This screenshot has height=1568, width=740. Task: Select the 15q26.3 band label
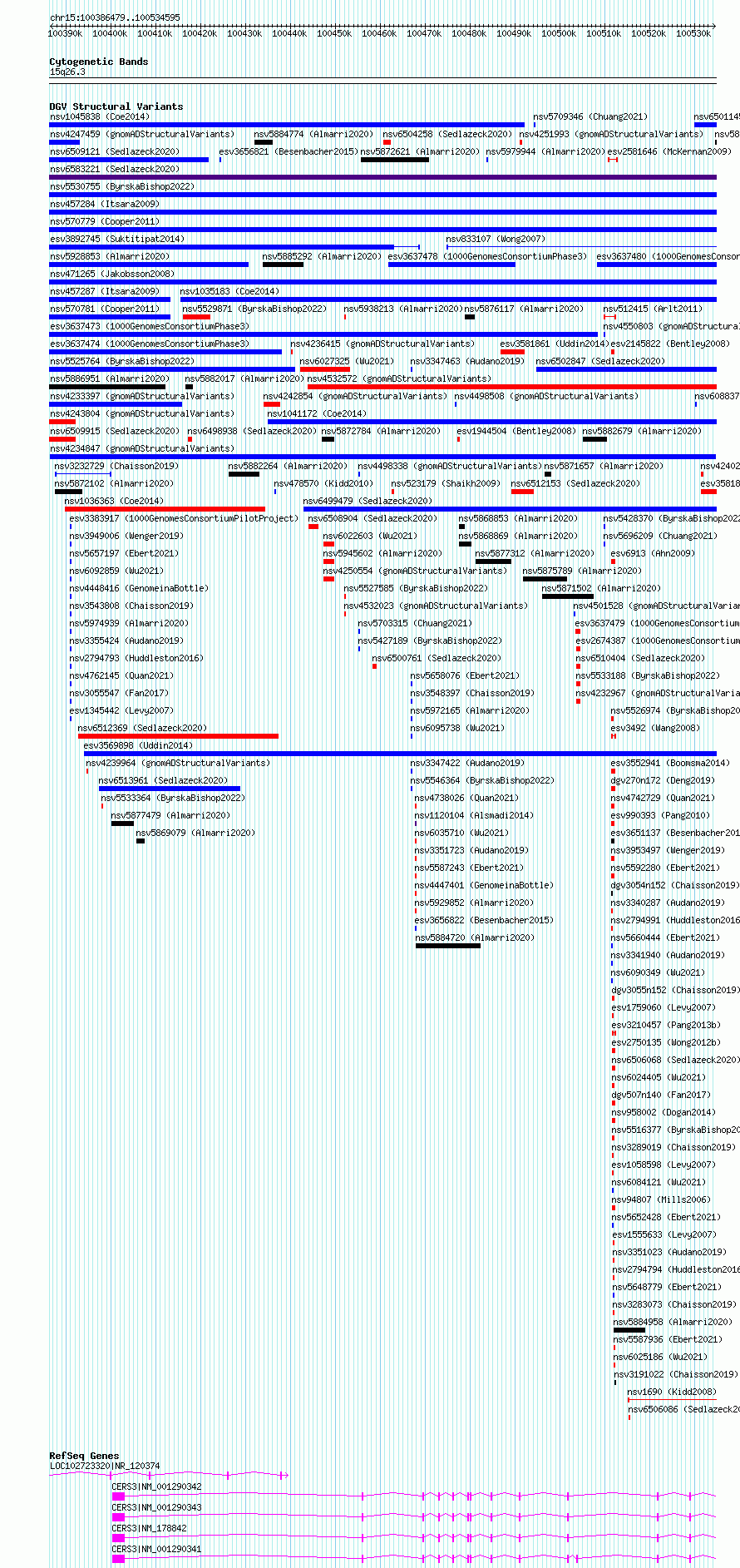click(67, 72)
